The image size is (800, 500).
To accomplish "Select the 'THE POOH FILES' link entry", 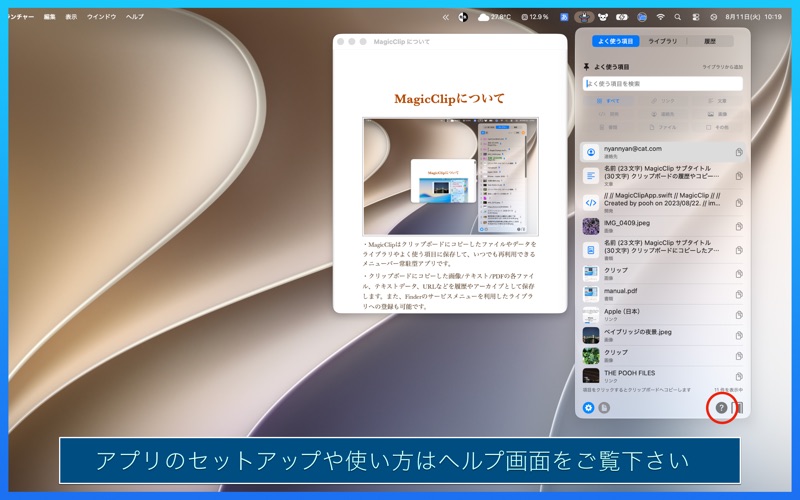I will 663,376.
